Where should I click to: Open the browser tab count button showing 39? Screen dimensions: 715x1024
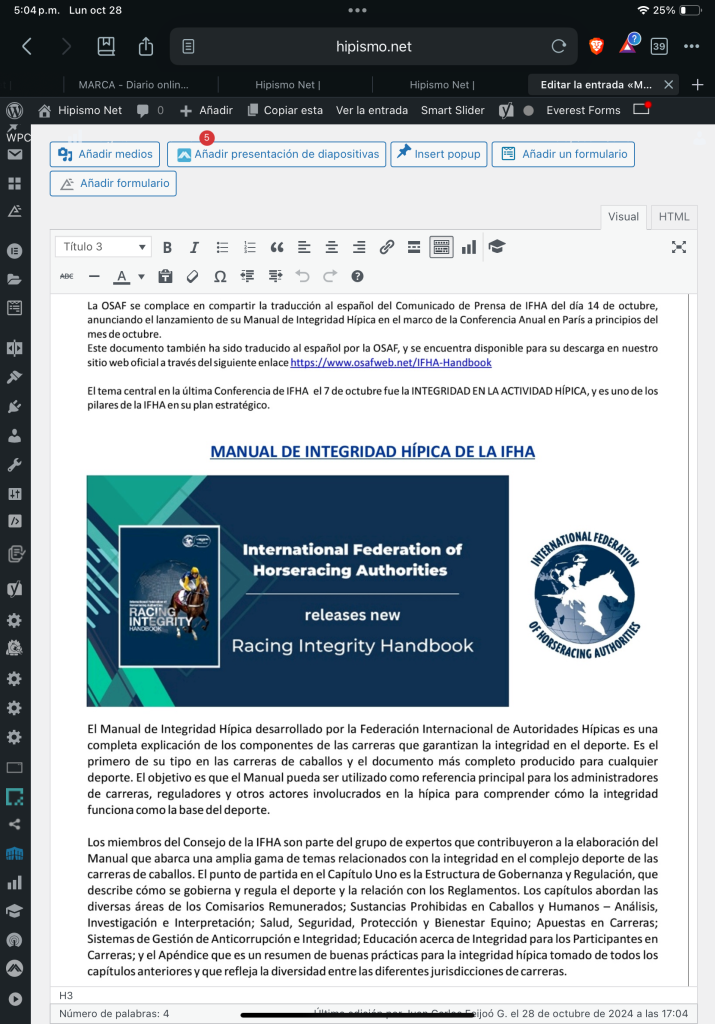tap(659, 46)
